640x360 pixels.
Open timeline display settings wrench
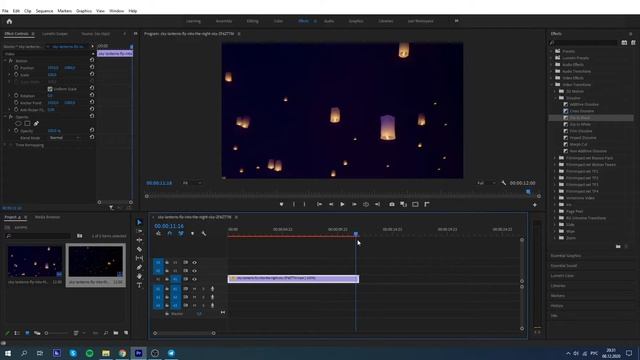point(204,233)
